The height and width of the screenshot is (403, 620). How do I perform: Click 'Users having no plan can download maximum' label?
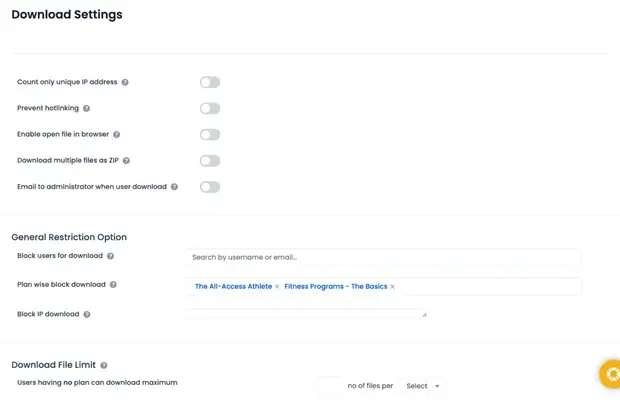pyautogui.click(x=97, y=382)
